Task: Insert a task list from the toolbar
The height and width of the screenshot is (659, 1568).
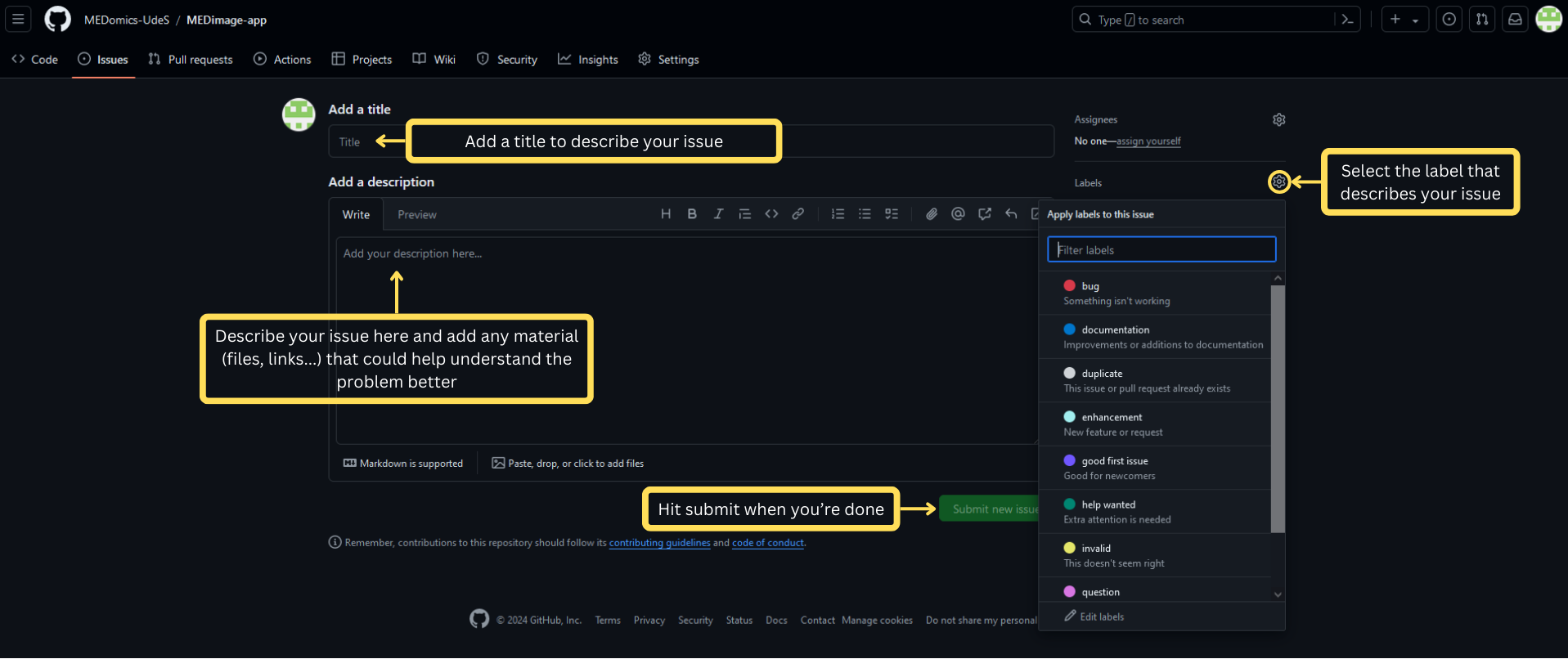Action: coord(892,214)
